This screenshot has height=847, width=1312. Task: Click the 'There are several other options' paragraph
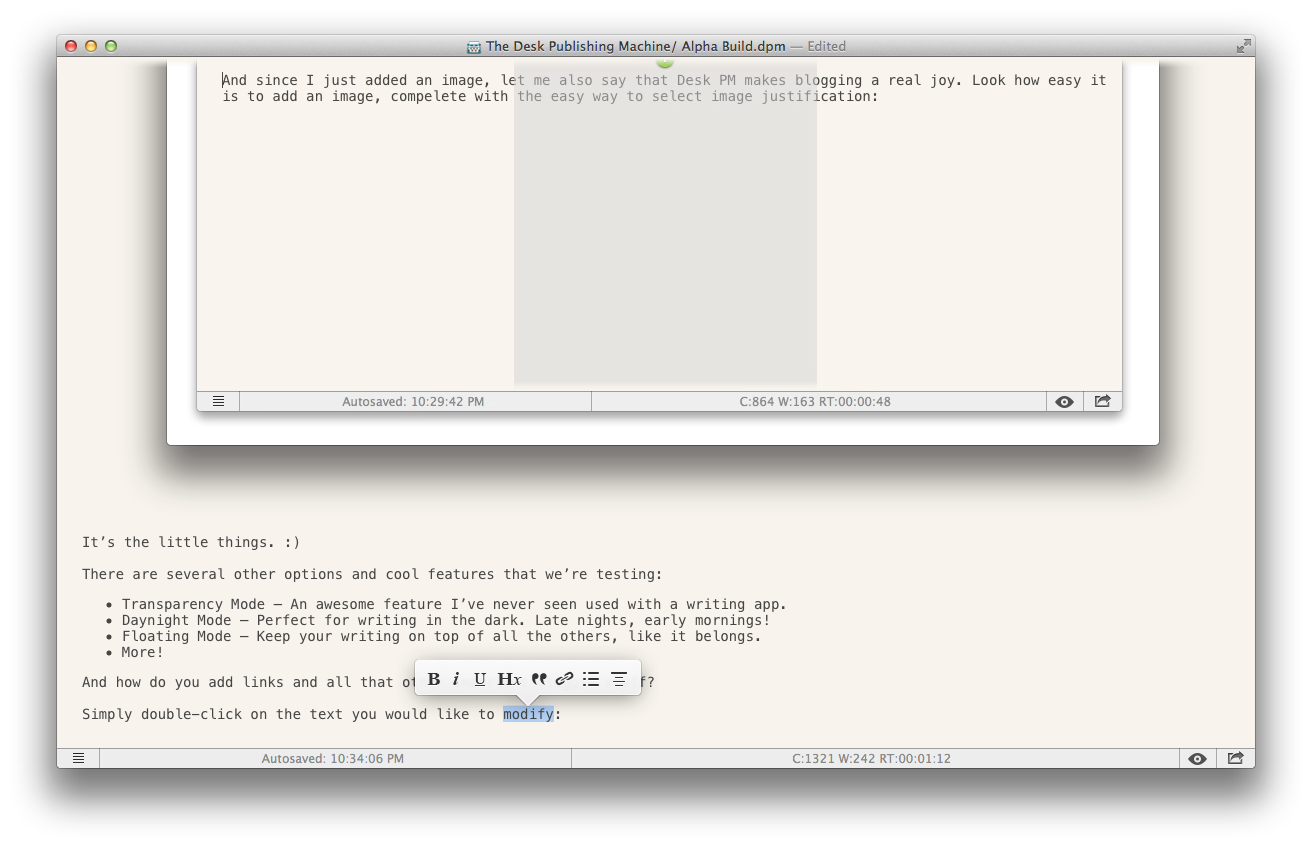click(x=372, y=574)
